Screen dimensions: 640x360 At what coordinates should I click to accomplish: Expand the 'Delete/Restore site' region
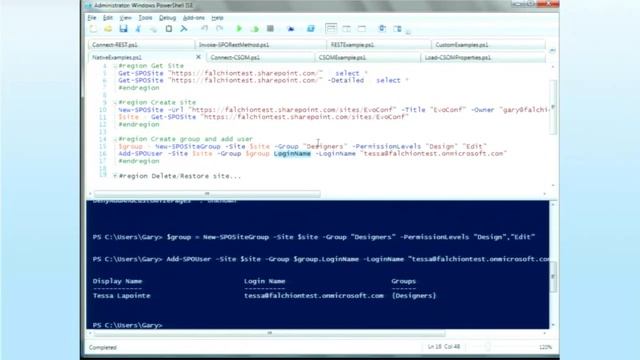(x=115, y=176)
